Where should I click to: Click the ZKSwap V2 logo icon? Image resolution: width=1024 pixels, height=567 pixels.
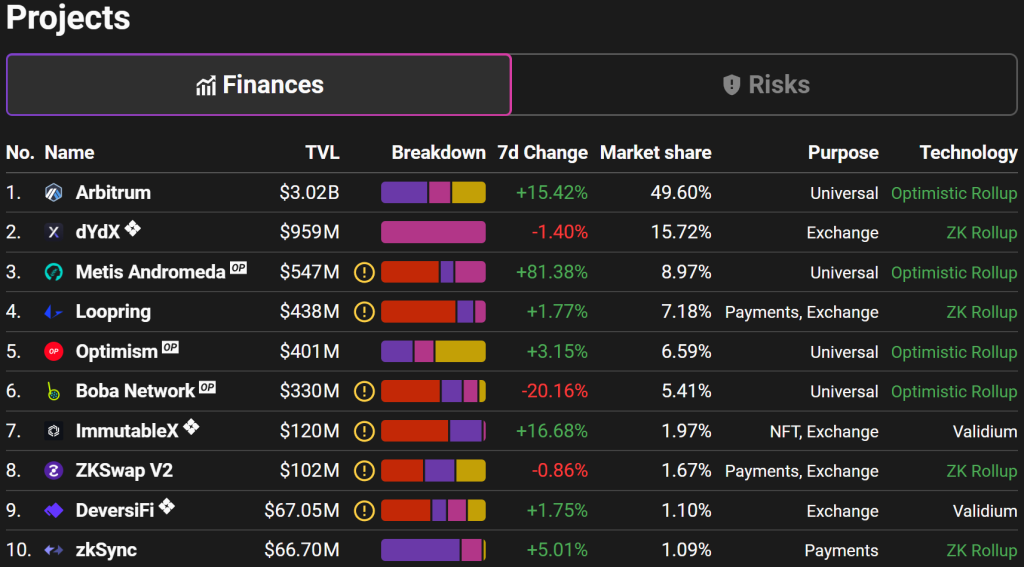pos(54,471)
